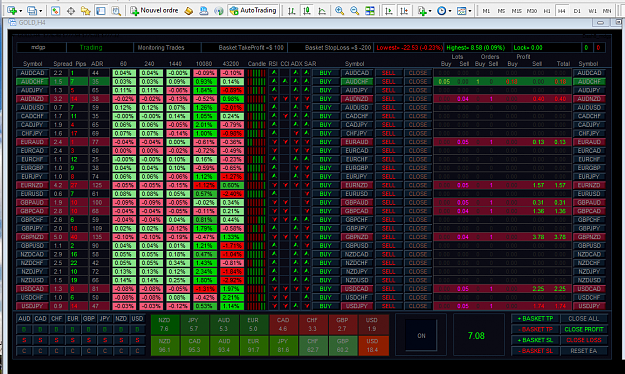Viewport: 625px width, 374px height.
Task: Toggle the AutoTrading button
Action: click(x=253, y=10)
